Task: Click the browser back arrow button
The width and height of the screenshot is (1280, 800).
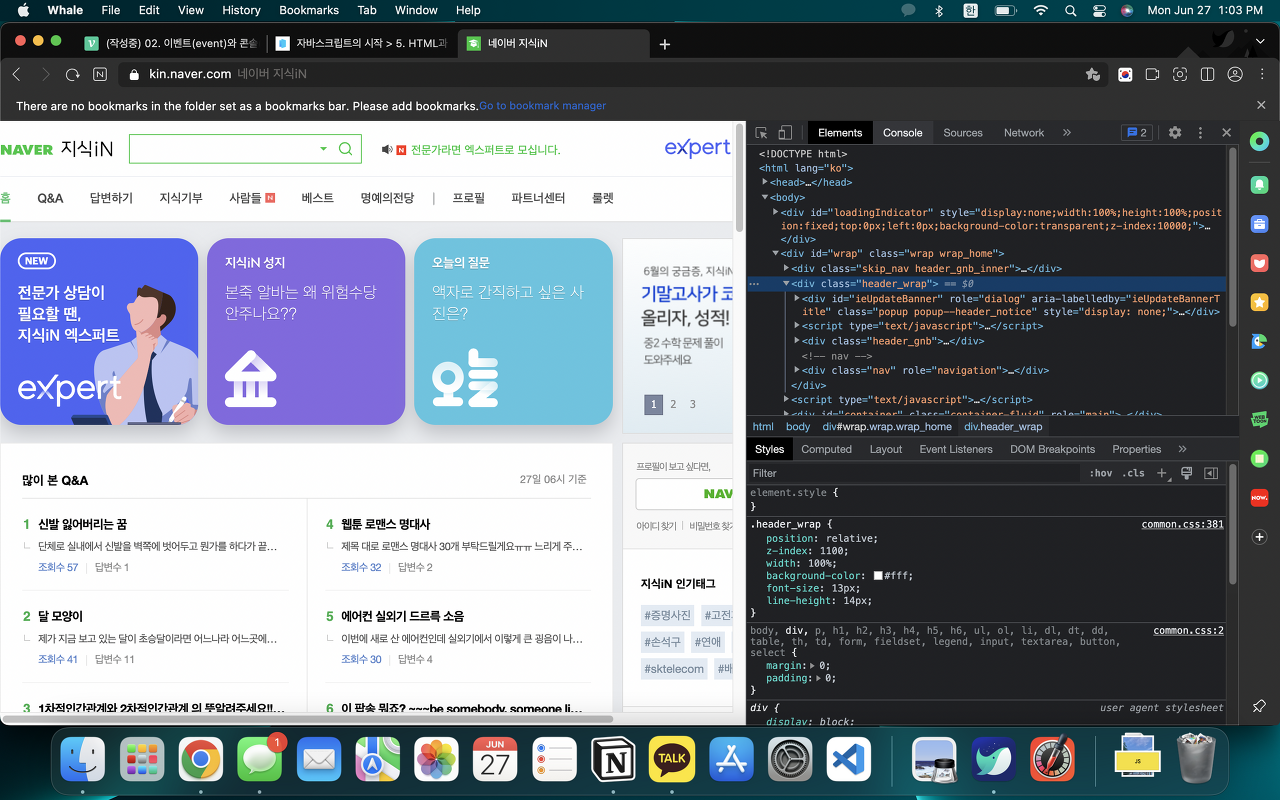Action: tap(16, 74)
